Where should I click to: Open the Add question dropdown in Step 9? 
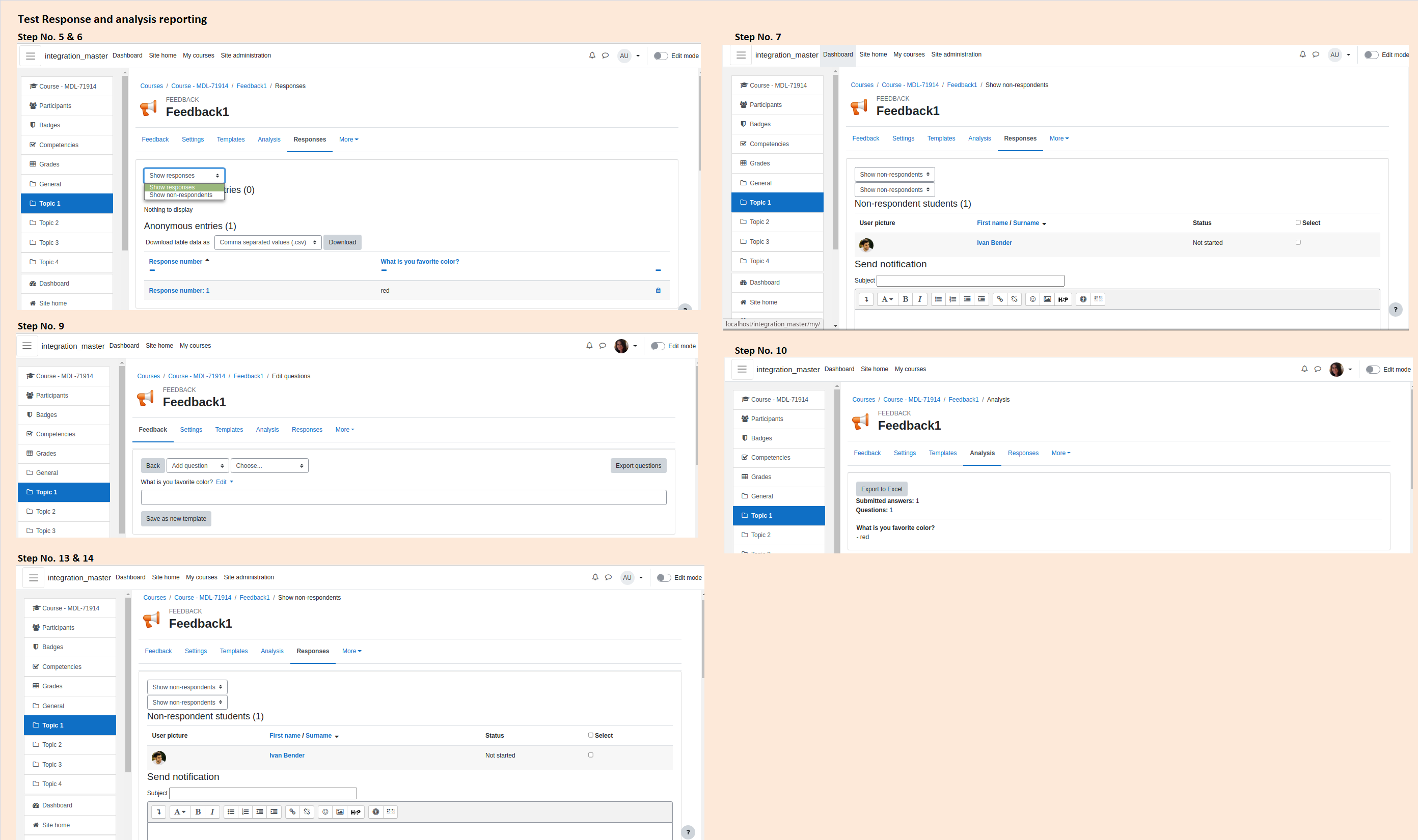coord(198,466)
